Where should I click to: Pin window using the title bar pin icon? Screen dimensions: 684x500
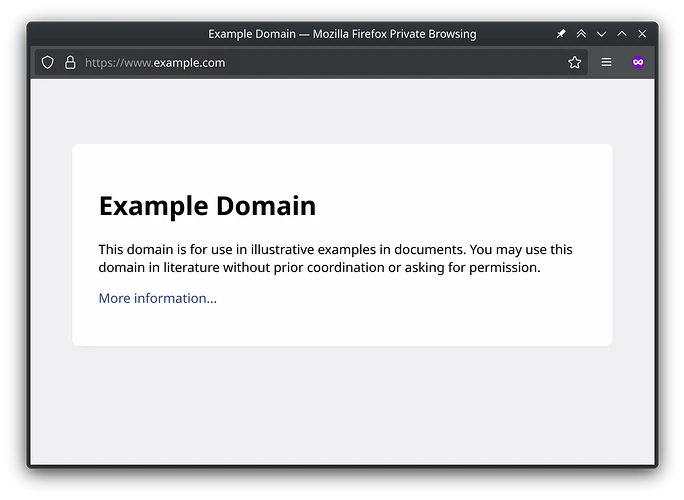coord(561,34)
